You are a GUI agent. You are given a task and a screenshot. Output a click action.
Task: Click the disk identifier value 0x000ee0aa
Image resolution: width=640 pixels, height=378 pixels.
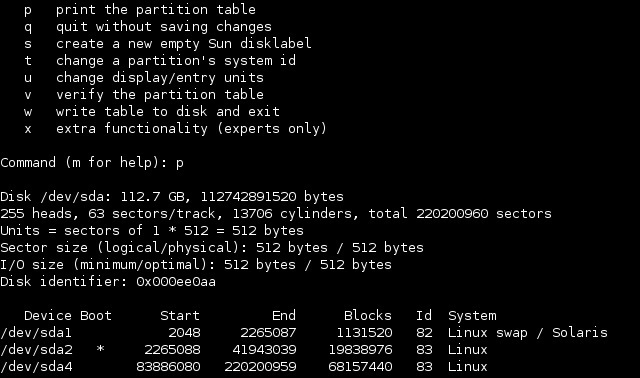point(176,282)
